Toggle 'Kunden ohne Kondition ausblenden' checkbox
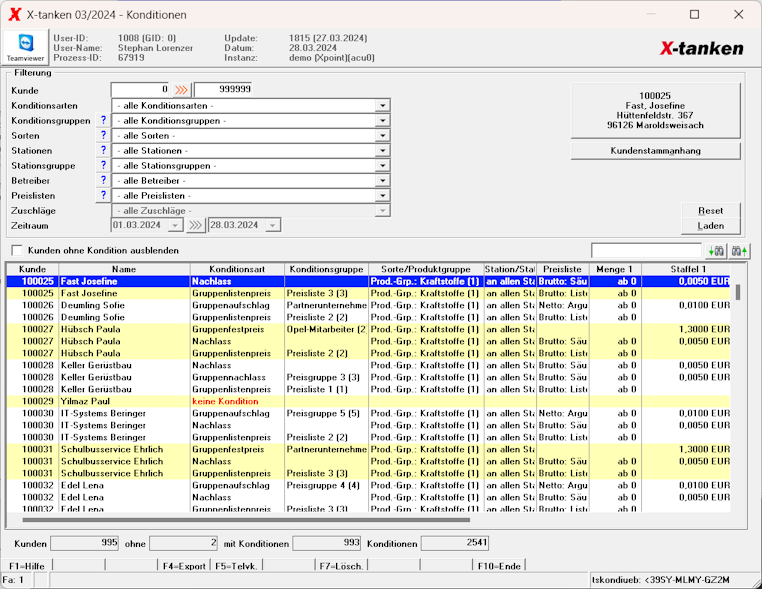The height and width of the screenshot is (589, 762). (17, 251)
